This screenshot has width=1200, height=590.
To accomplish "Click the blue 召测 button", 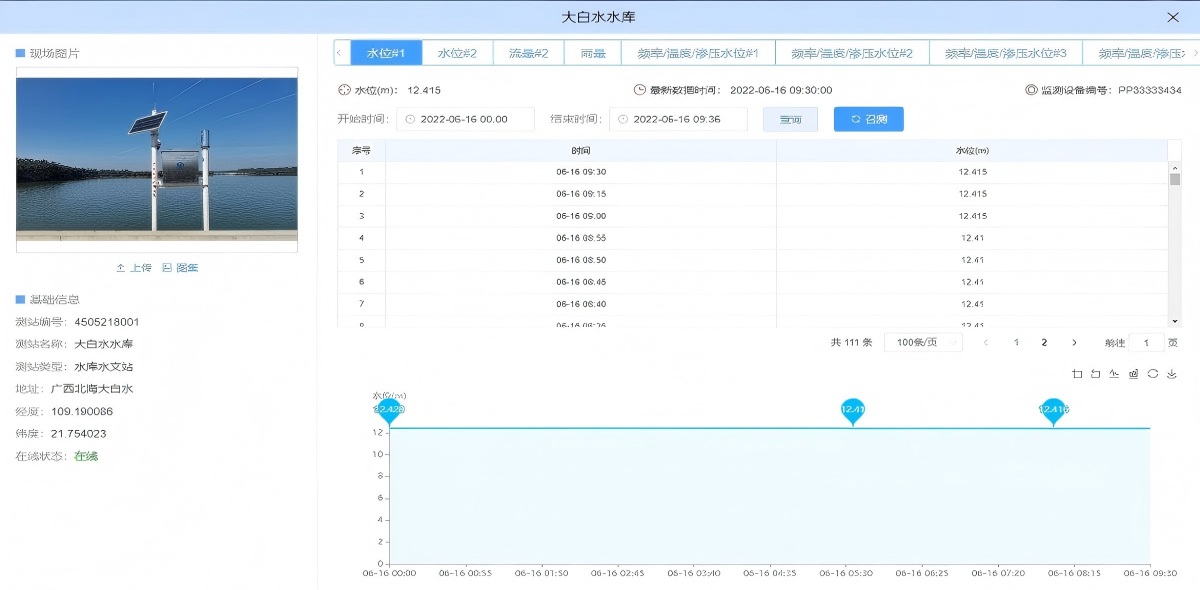I will point(868,119).
